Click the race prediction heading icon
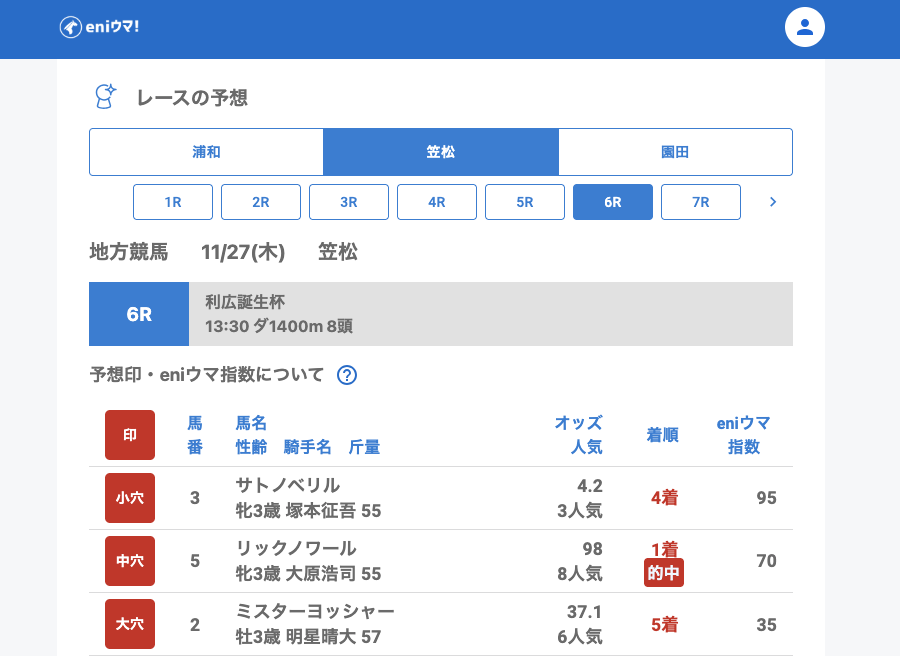 point(105,97)
